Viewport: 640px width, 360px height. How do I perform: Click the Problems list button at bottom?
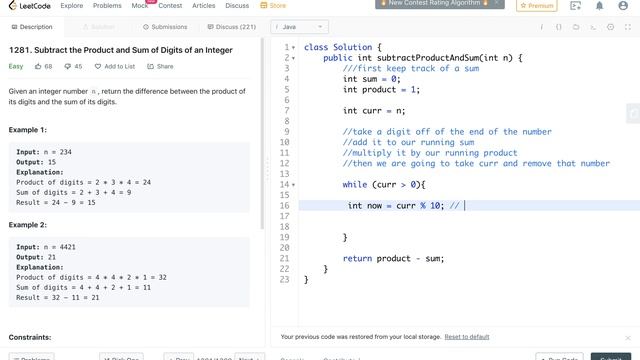(31, 357)
